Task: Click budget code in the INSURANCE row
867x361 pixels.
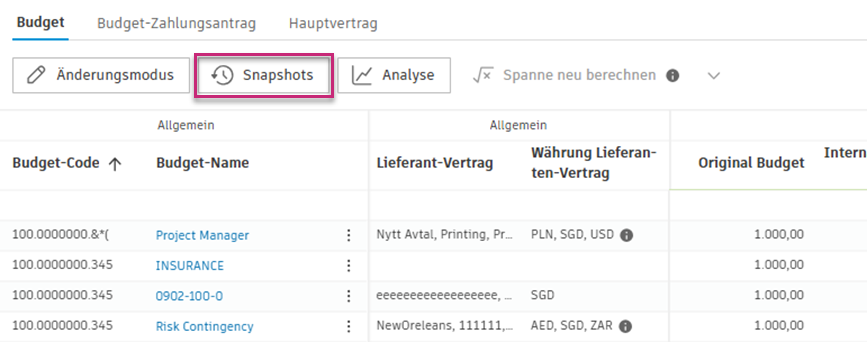Action: tap(62, 265)
